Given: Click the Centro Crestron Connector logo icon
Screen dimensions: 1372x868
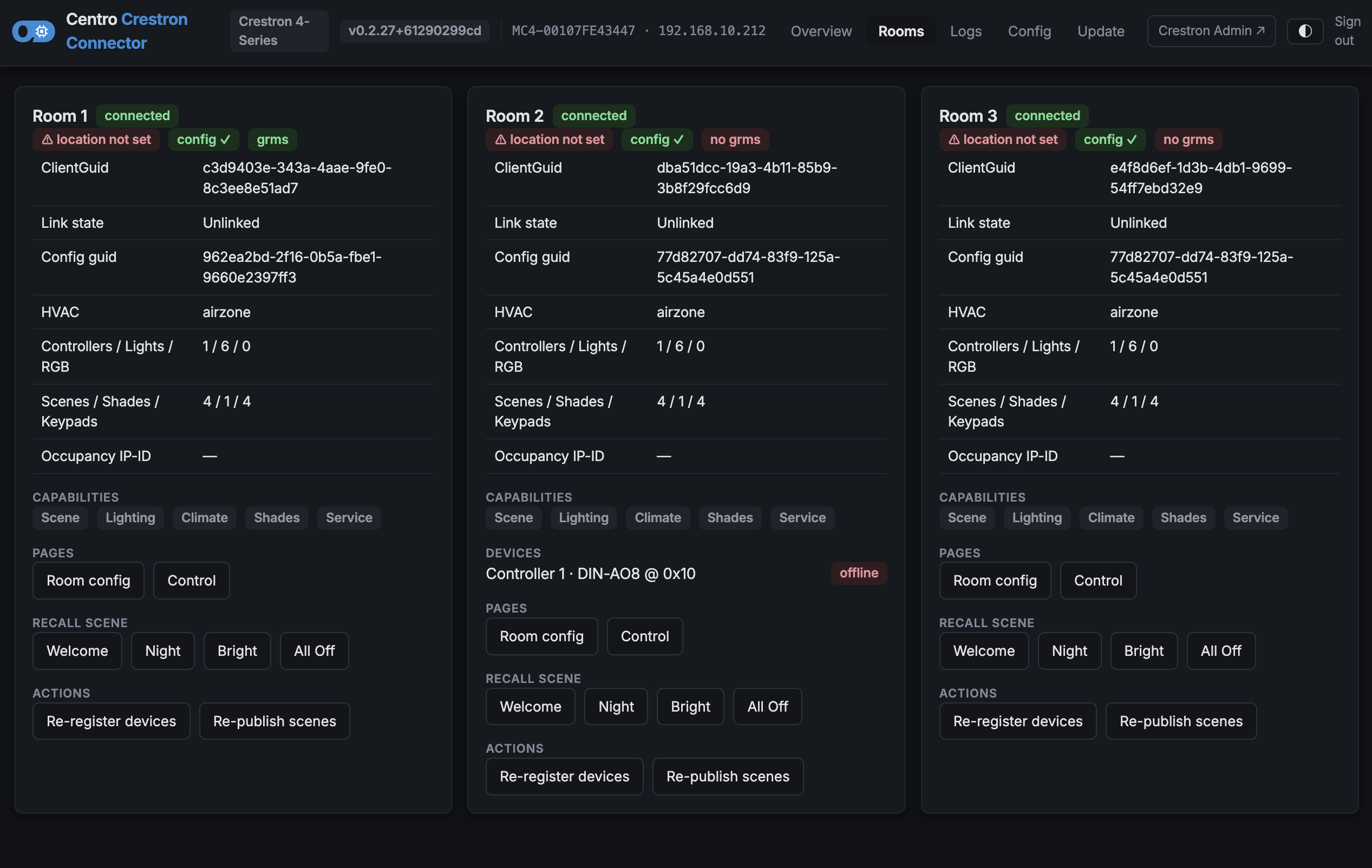Looking at the screenshot, I should [x=34, y=31].
